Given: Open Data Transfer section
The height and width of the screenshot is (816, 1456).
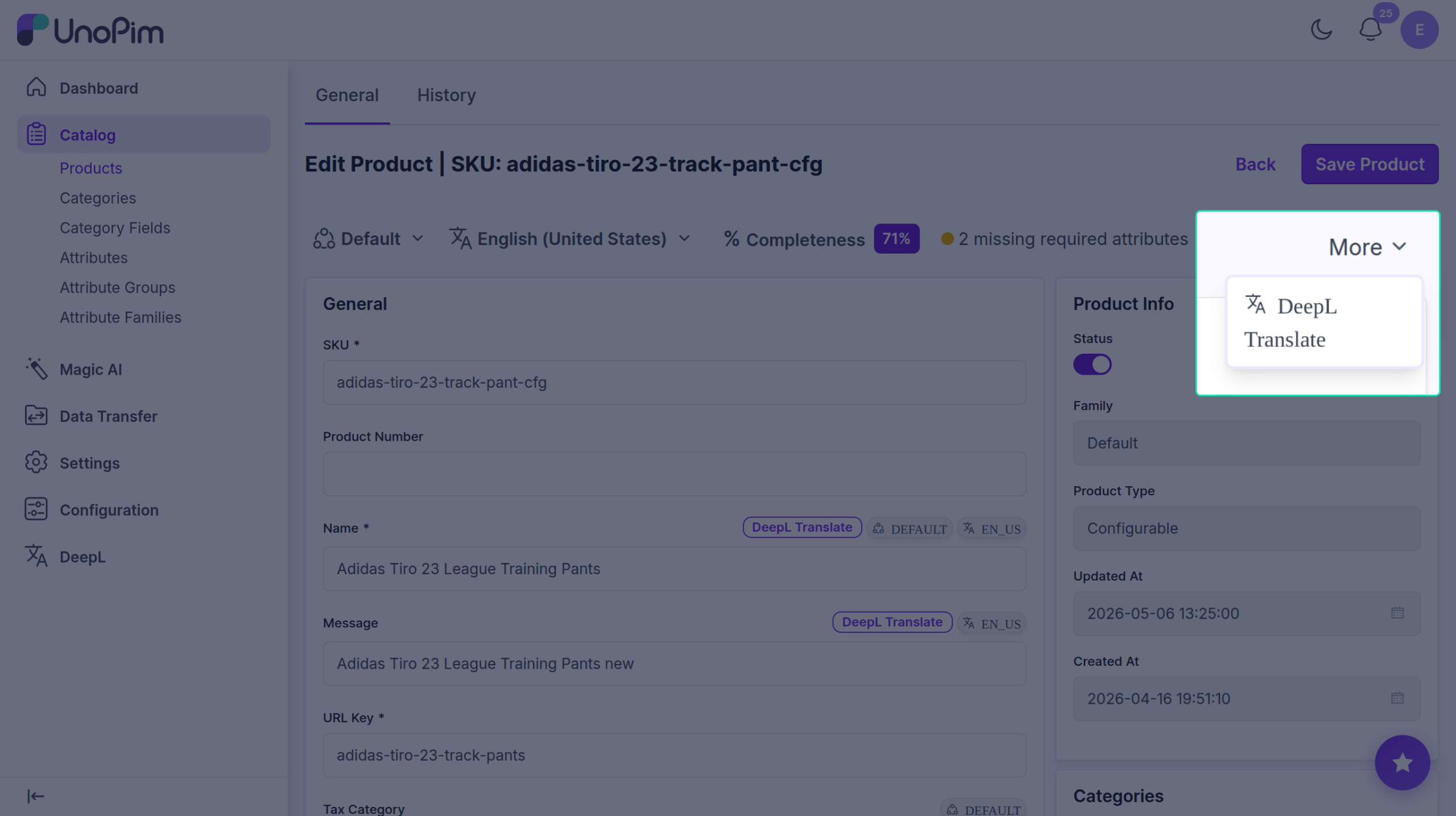Looking at the screenshot, I should click(x=143, y=416).
